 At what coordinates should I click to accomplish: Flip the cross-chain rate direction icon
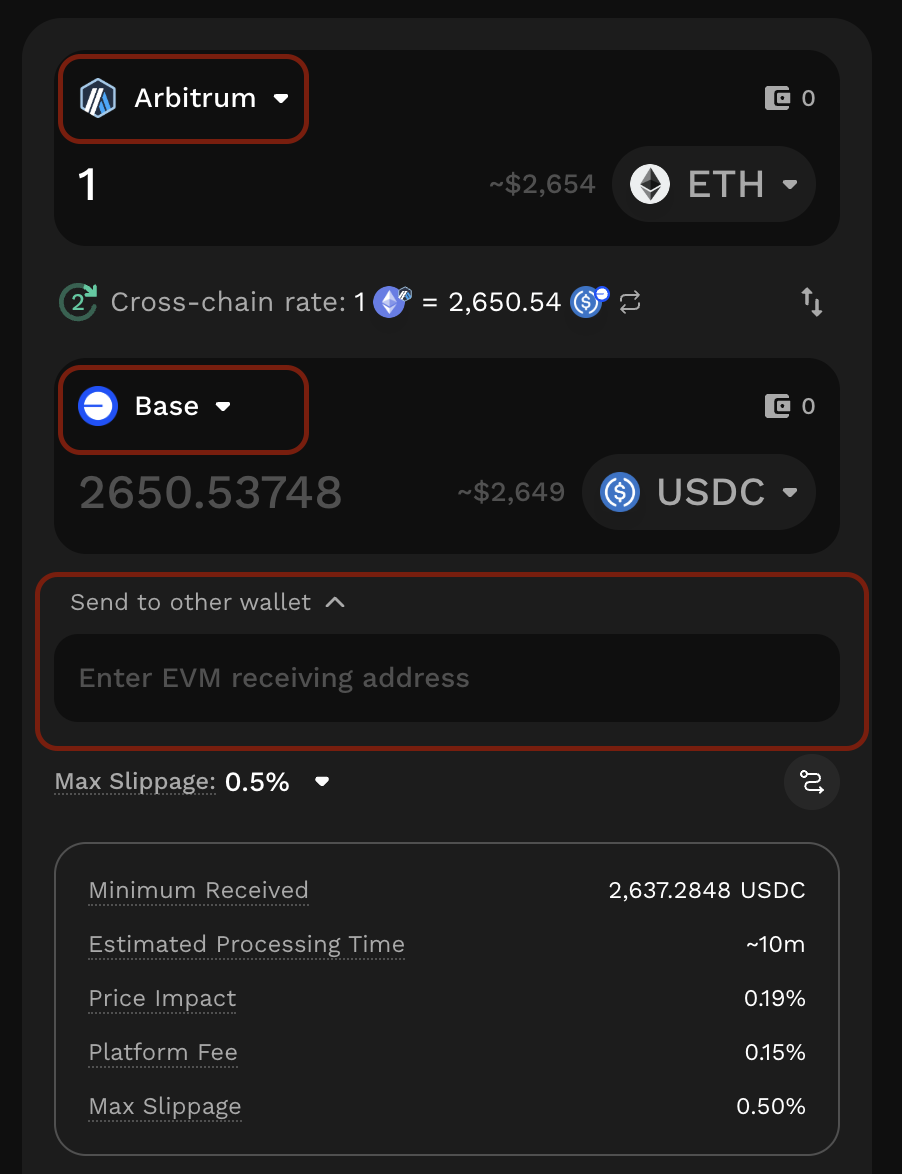click(630, 302)
